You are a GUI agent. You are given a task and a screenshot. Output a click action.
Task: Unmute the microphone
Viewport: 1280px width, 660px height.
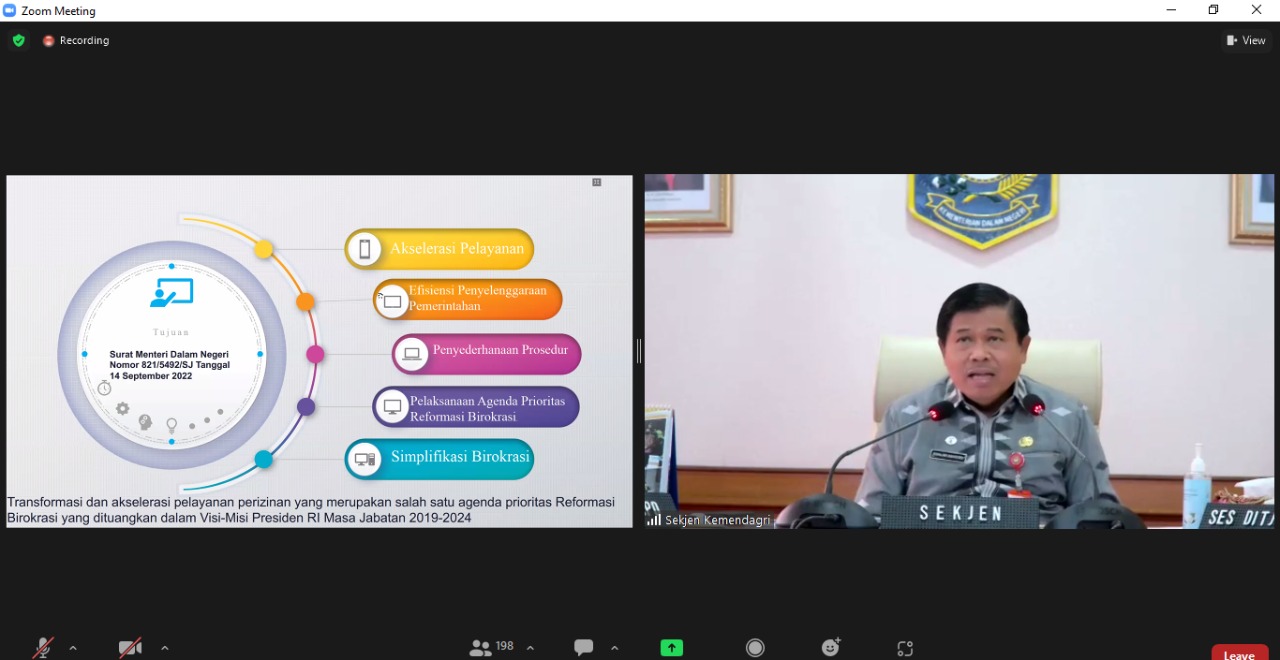pyautogui.click(x=43, y=647)
